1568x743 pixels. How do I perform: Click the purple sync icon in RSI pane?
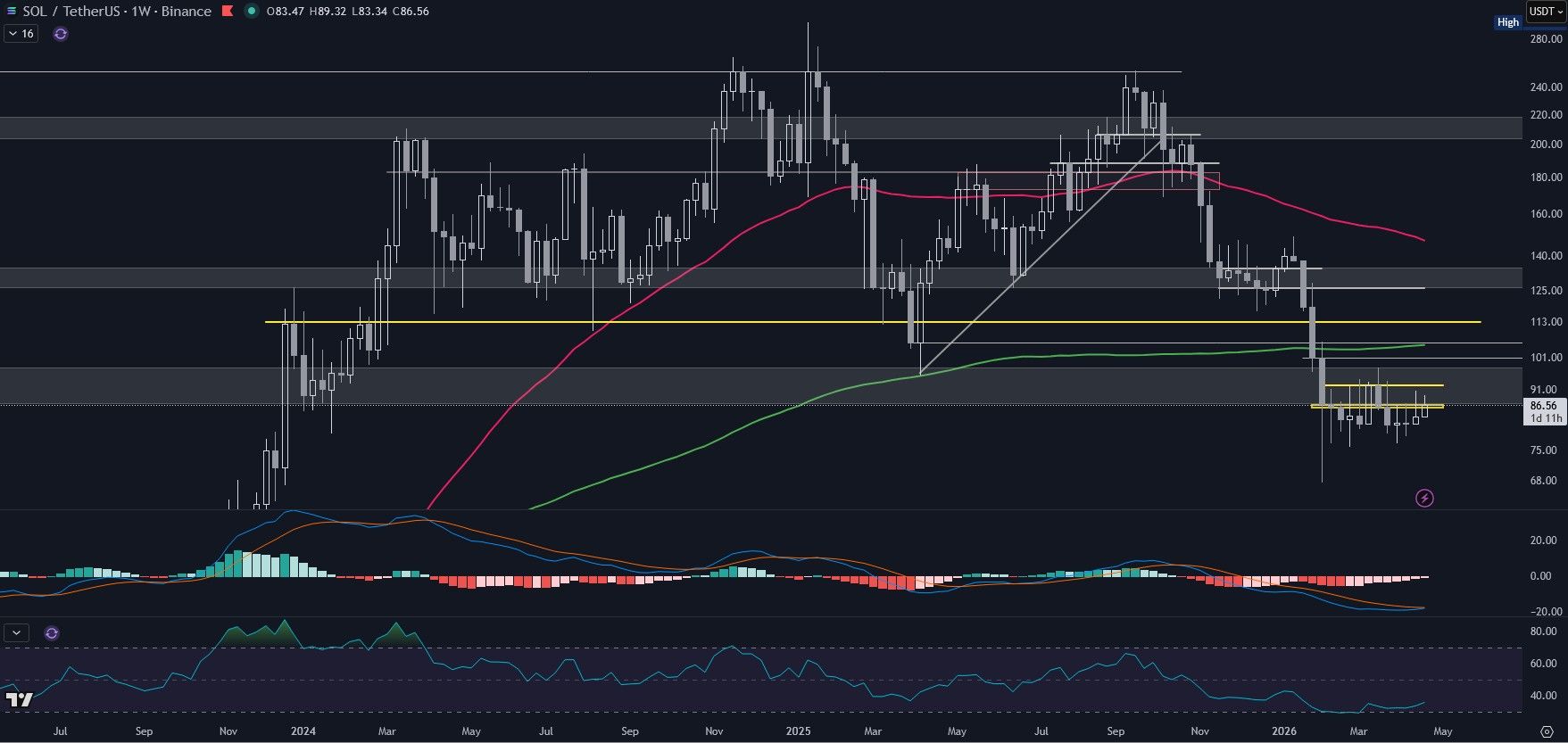(52, 633)
